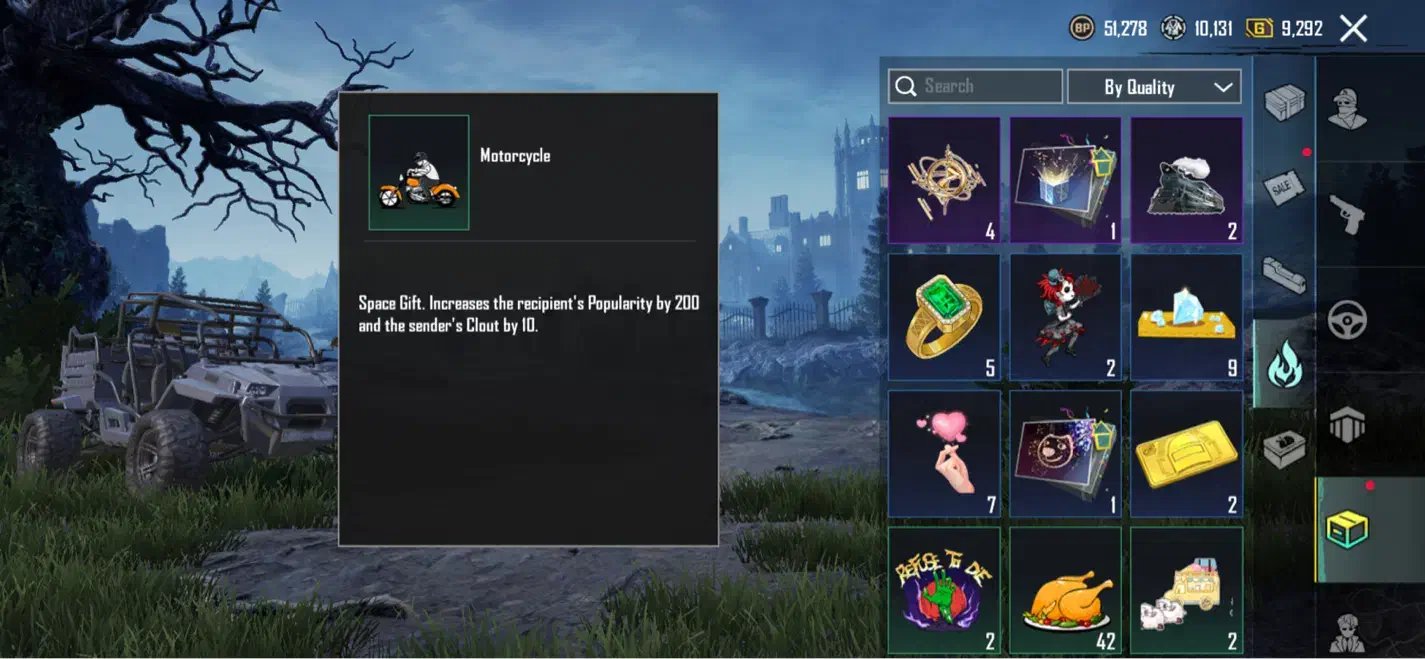Open the weapon pistol category in sidebar
Image resolution: width=1425 pixels, height=659 pixels.
click(1347, 213)
